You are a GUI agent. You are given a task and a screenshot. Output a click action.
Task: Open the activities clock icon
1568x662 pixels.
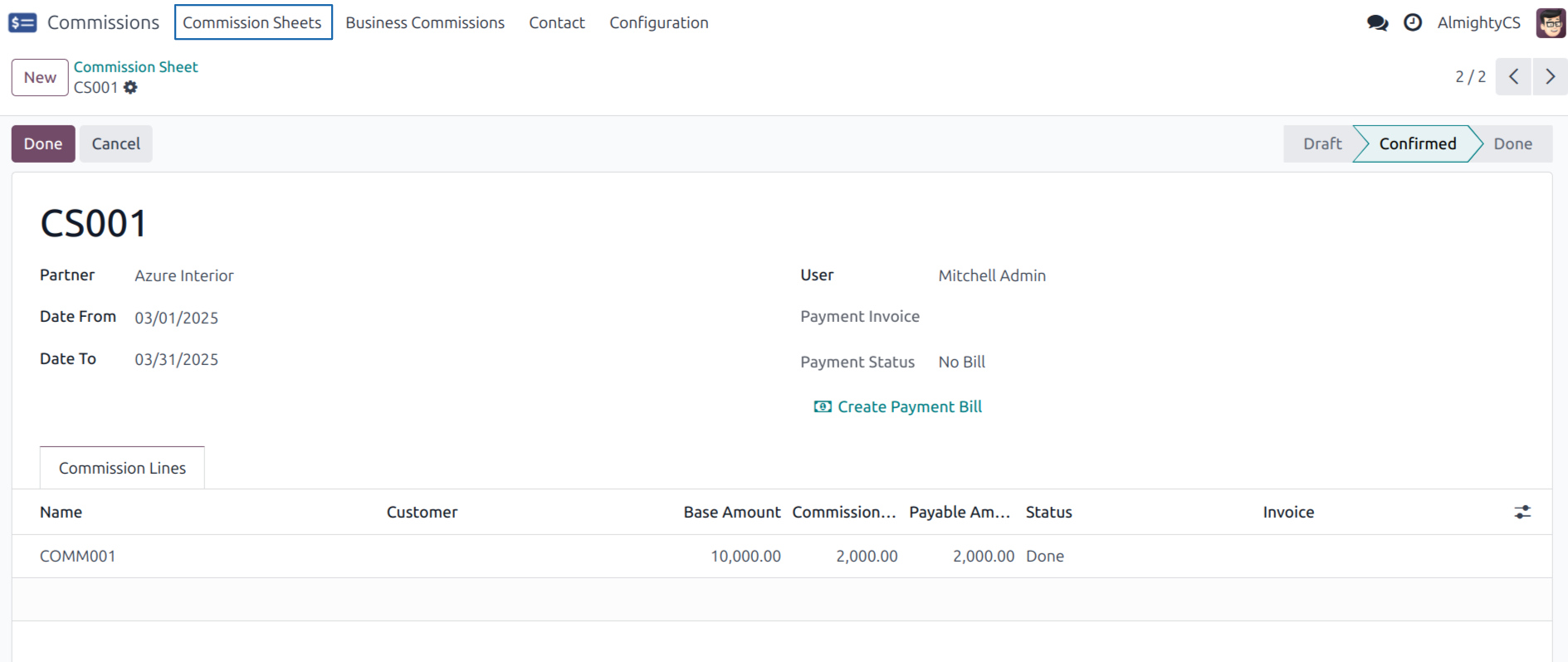(x=1413, y=22)
